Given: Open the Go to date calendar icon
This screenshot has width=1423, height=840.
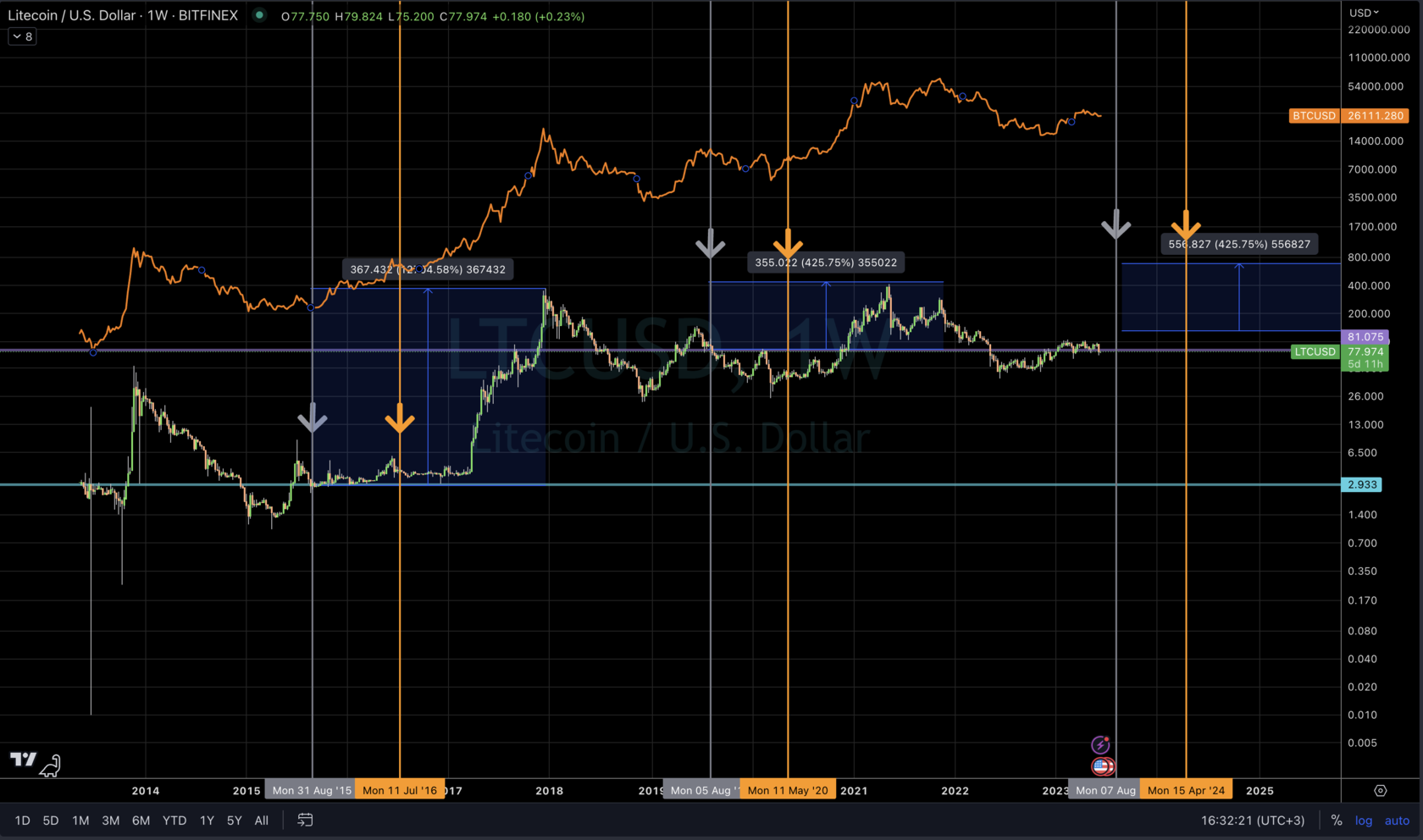Looking at the screenshot, I should pyautogui.click(x=305, y=820).
